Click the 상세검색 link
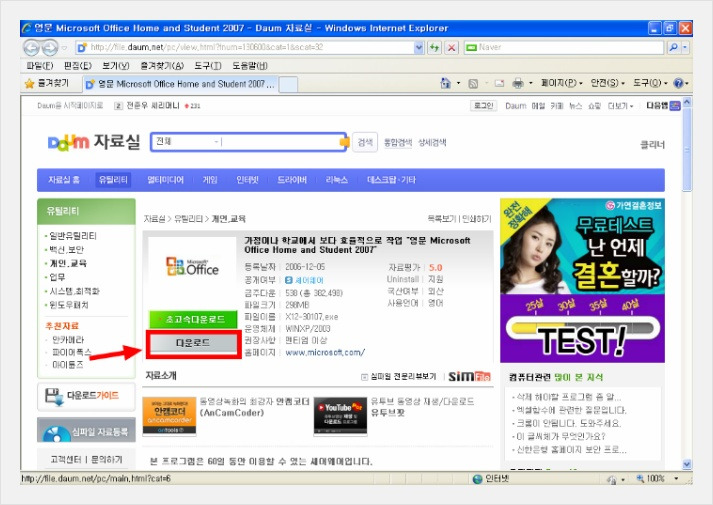 click(x=432, y=142)
